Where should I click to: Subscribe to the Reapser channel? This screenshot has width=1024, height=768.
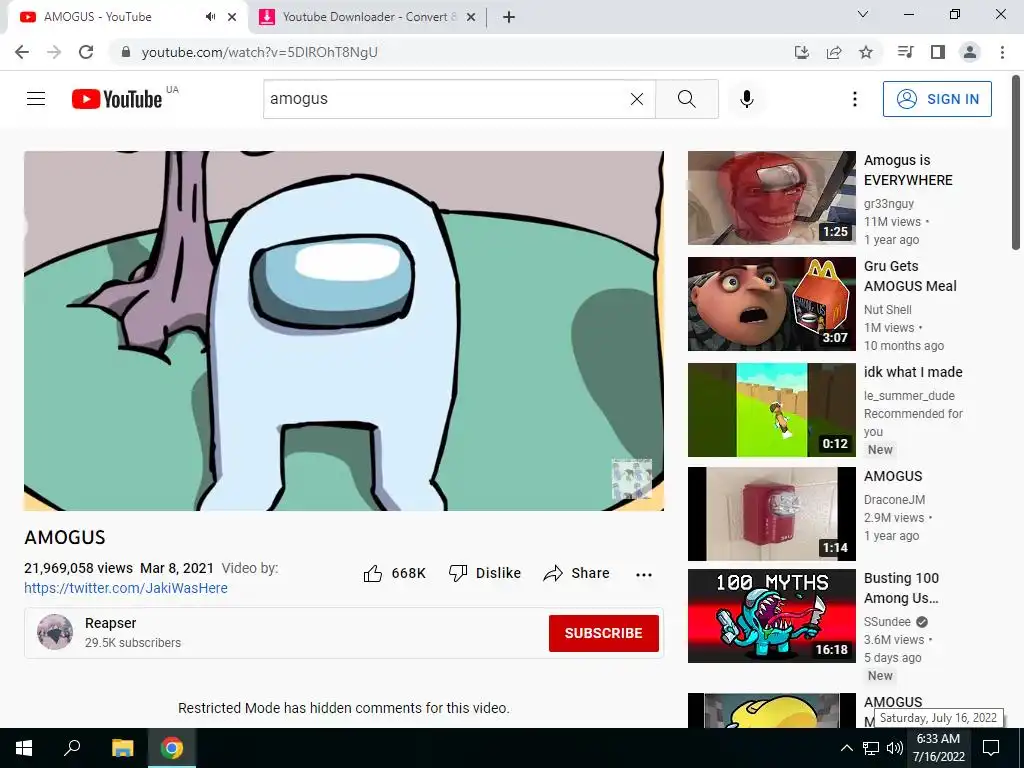pyautogui.click(x=603, y=633)
